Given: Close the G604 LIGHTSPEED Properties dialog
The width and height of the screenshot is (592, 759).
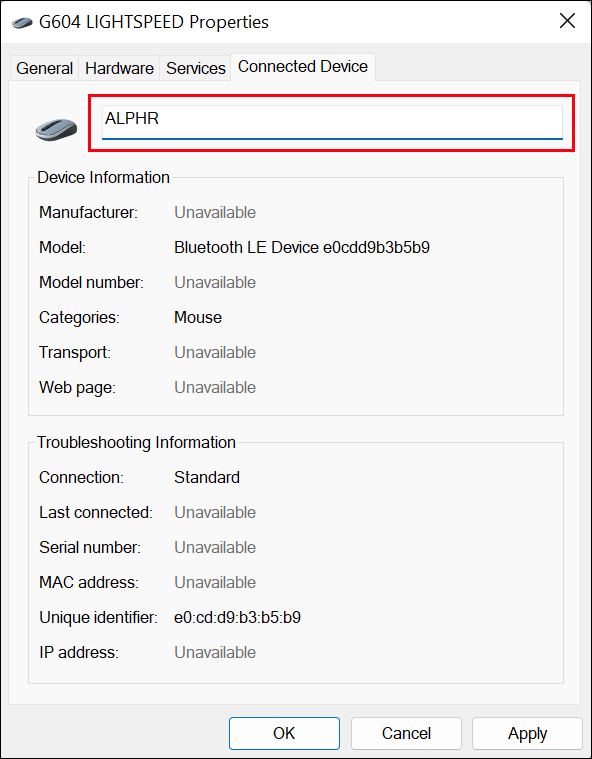Looking at the screenshot, I should pos(567,21).
